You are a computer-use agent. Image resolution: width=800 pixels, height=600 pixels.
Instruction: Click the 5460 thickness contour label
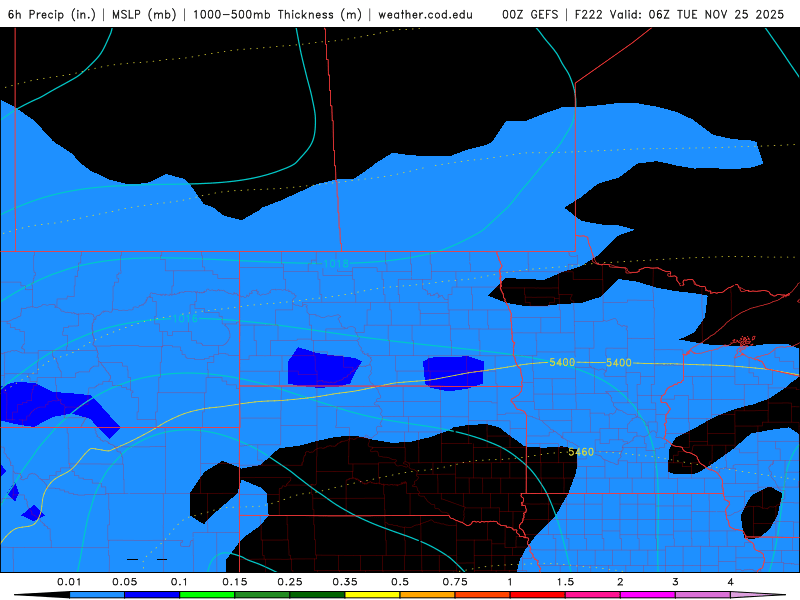(x=581, y=452)
